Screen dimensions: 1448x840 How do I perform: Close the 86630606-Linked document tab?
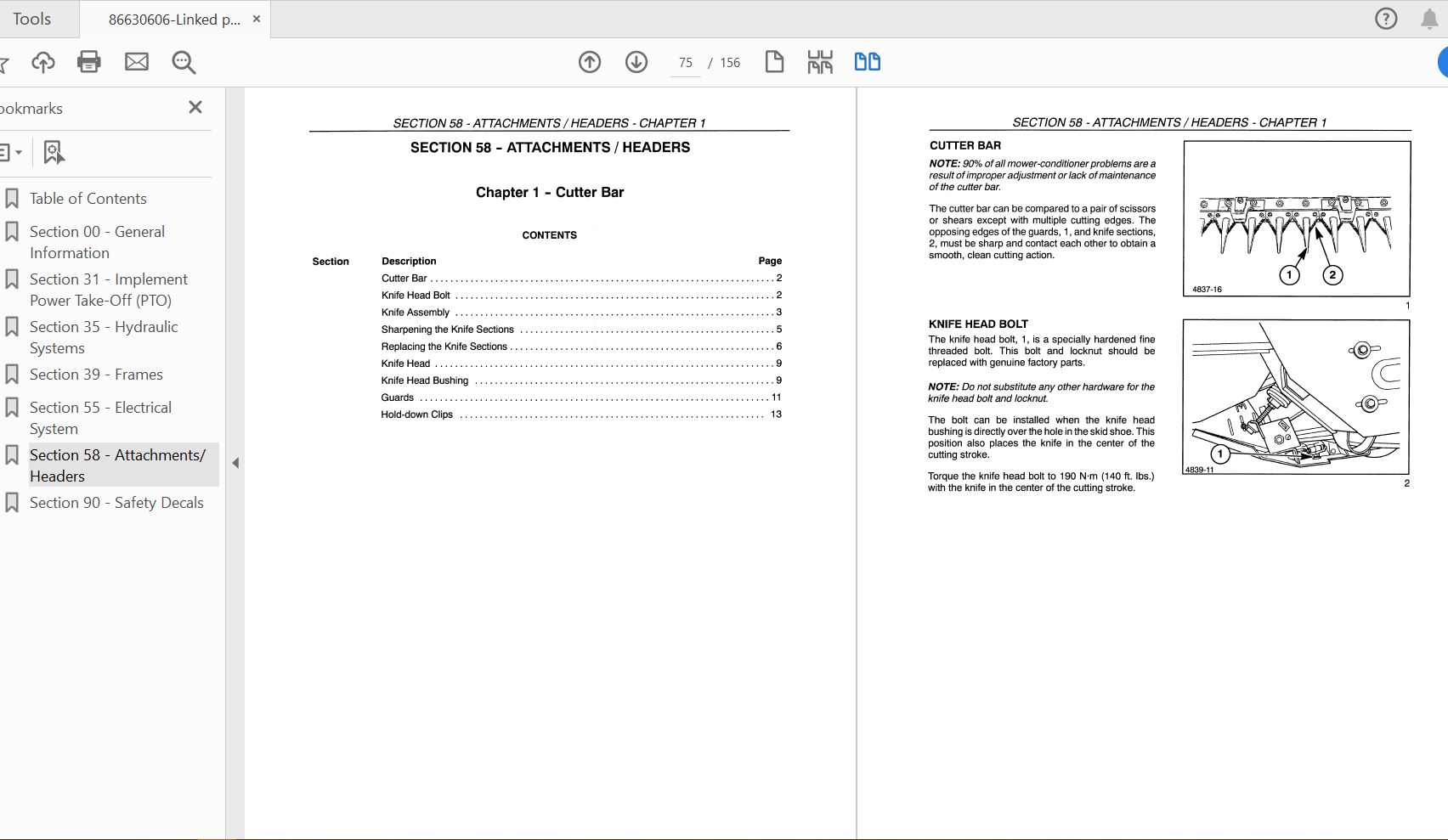[x=257, y=19]
